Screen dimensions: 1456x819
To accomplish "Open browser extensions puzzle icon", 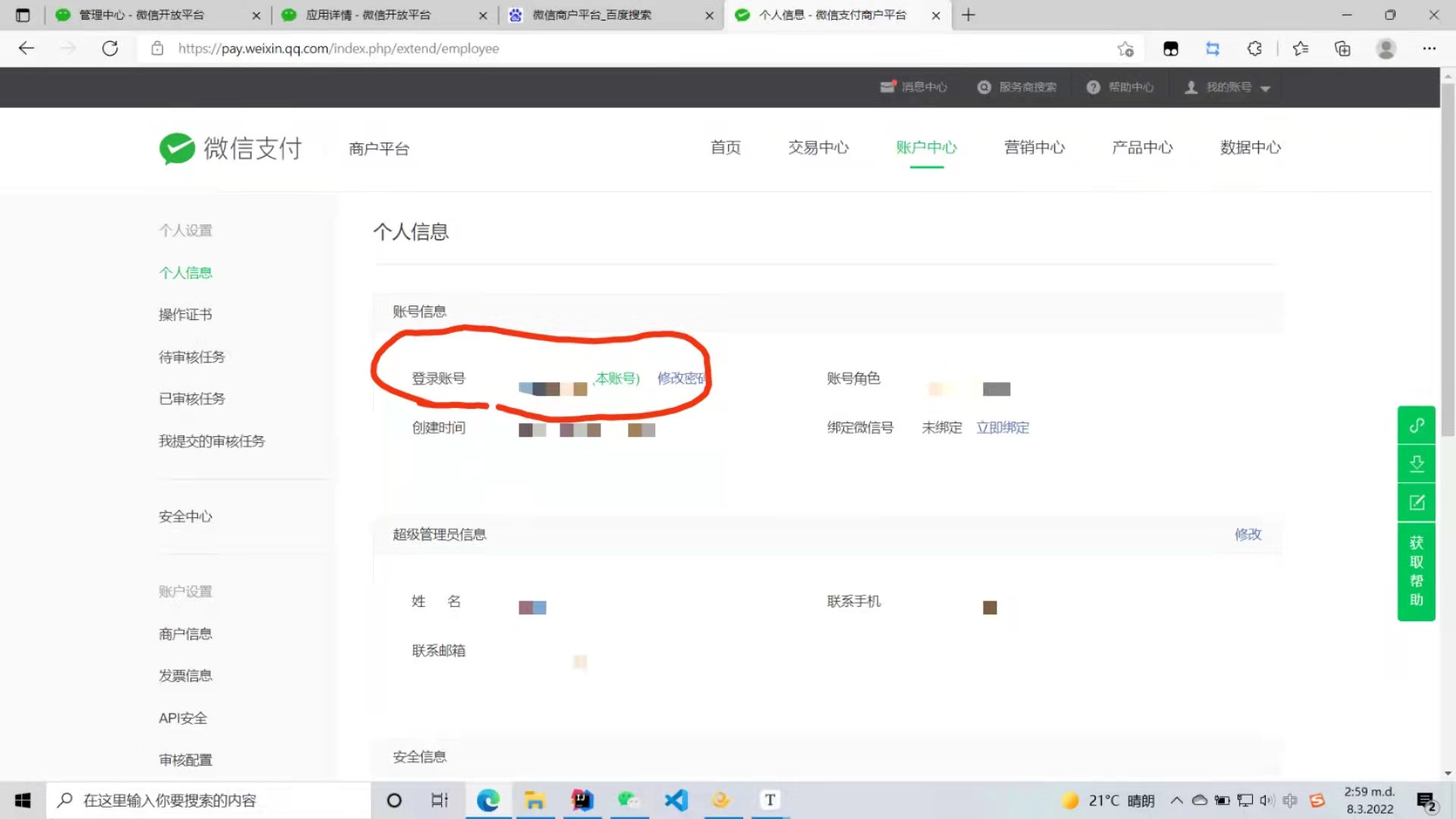I will coord(1254,49).
